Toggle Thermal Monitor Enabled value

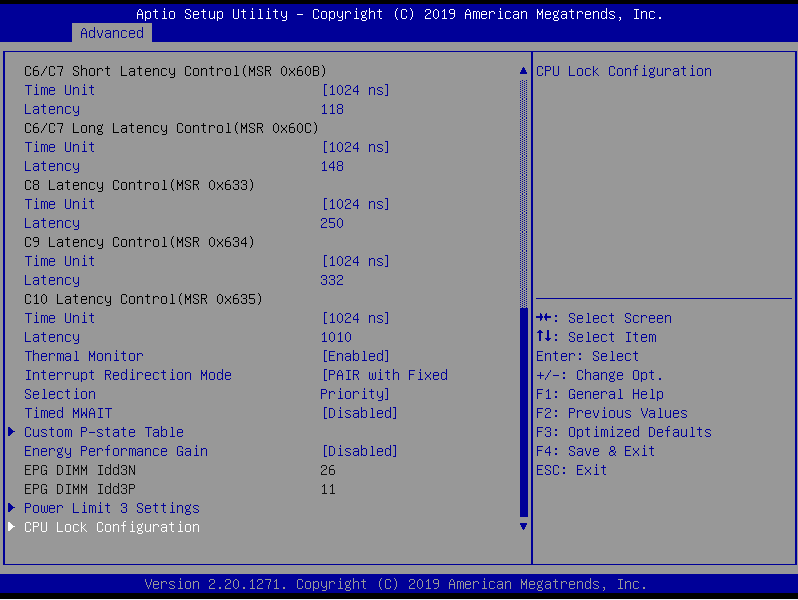tap(355, 356)
